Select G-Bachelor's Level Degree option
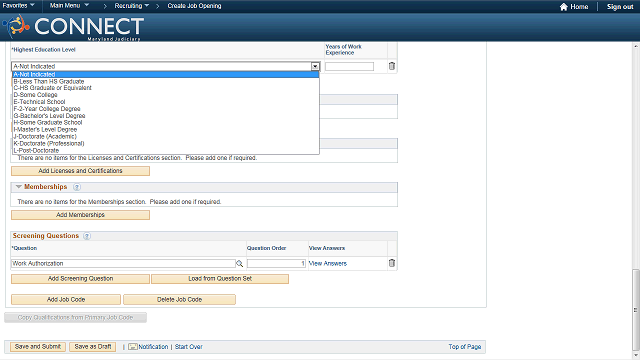The width and height of the screenshot is (640, 360). [x=49, y=116]
